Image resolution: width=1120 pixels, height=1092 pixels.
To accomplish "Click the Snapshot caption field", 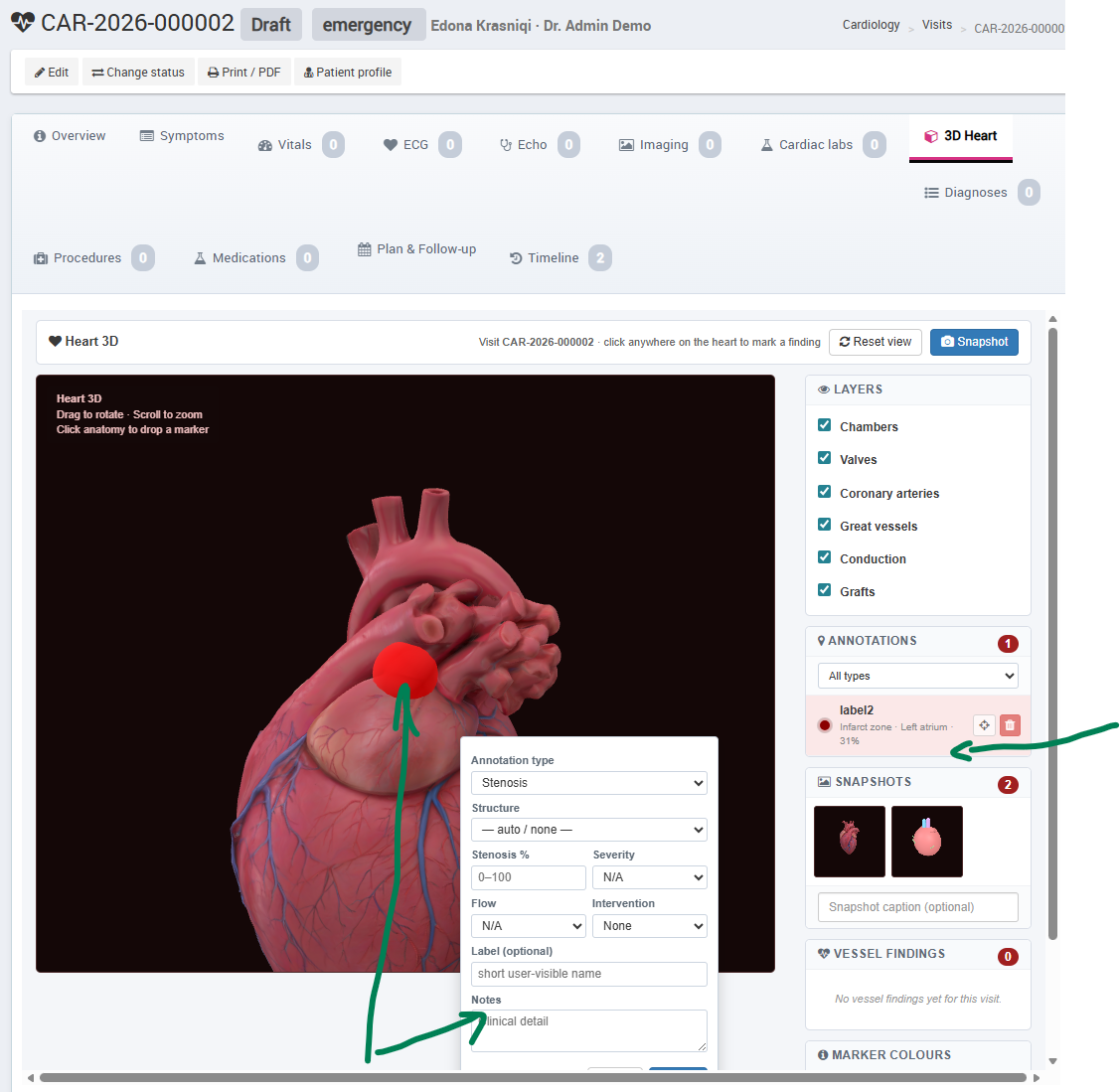I will click(918, 907).
